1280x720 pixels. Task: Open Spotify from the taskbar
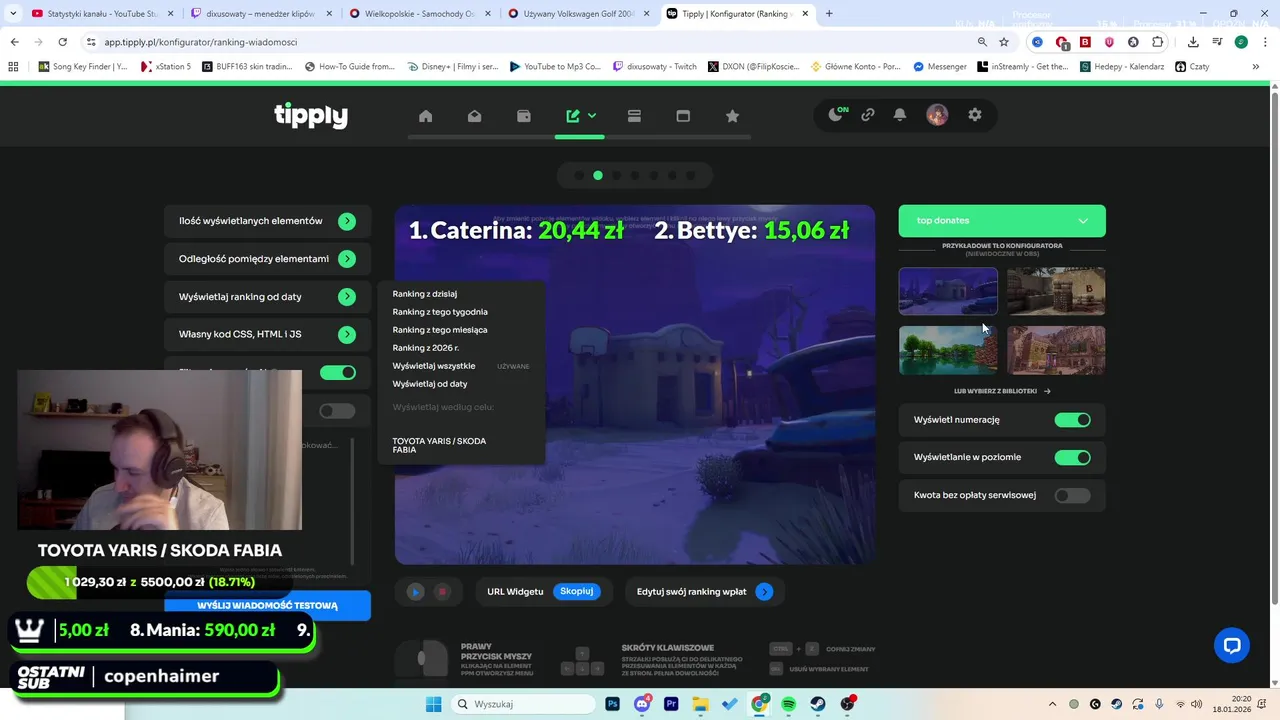click(788, 704)
